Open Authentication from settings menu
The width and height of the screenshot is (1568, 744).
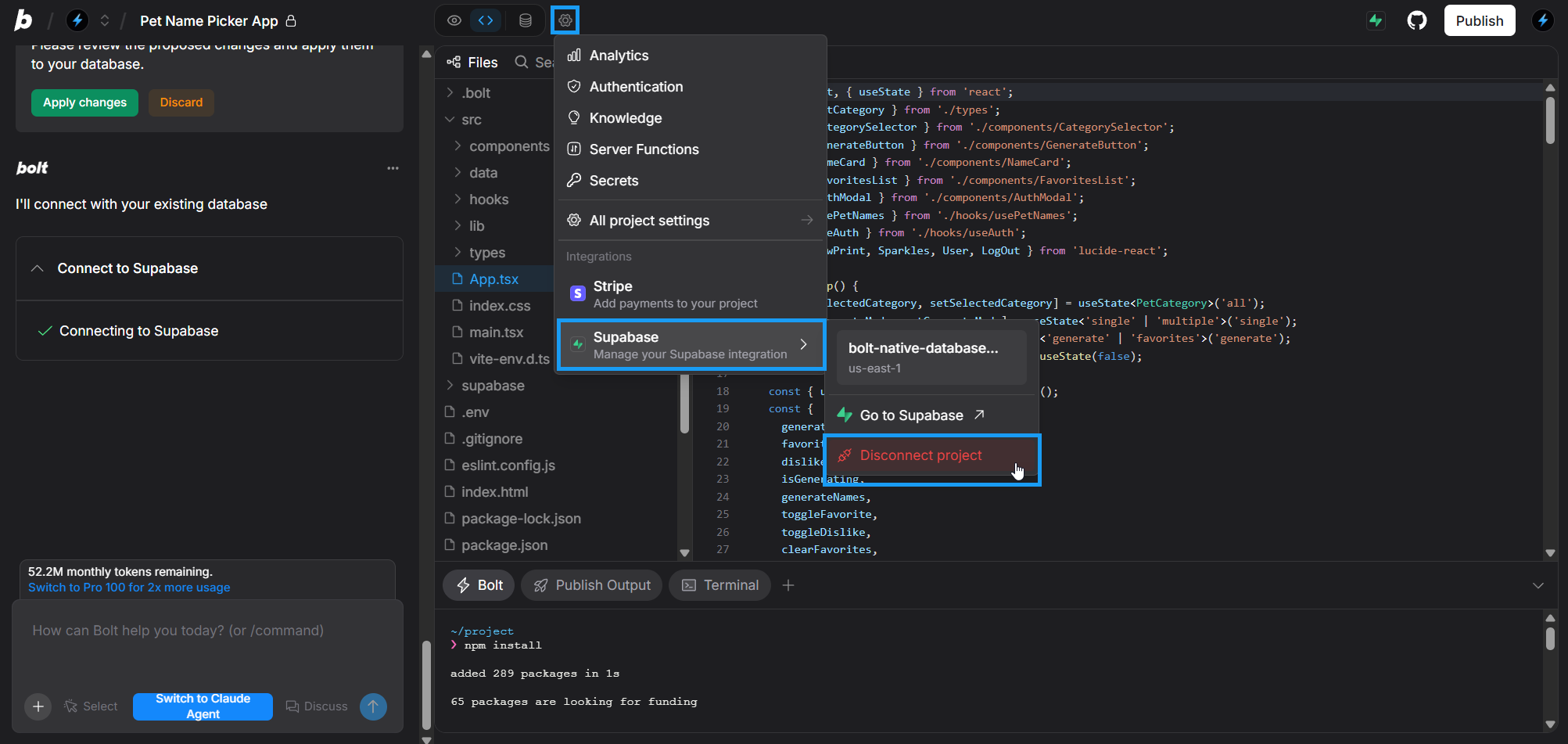coord(635,87)
